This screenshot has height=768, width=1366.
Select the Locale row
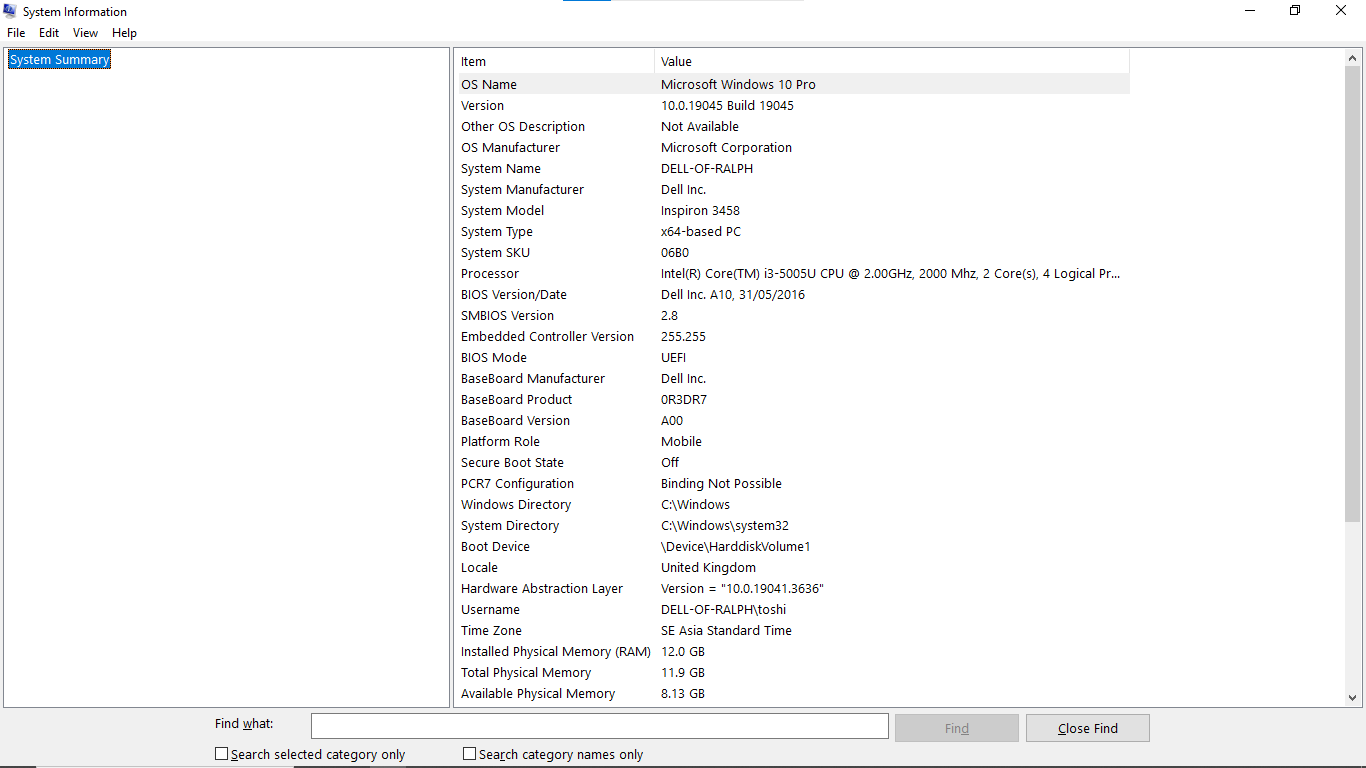point(794,568)
